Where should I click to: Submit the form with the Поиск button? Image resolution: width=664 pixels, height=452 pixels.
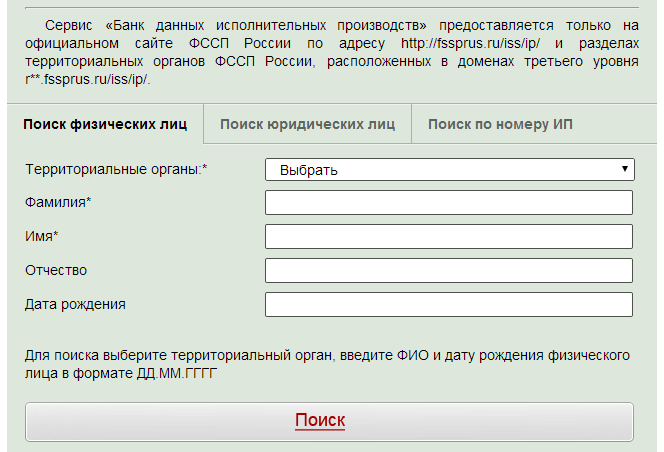click(329, 422)
